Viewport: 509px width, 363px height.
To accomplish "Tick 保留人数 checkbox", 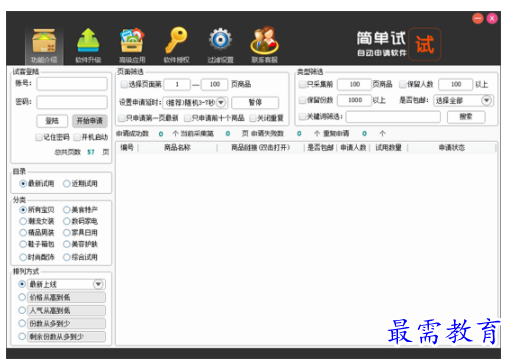I will (x=403, y=84).
